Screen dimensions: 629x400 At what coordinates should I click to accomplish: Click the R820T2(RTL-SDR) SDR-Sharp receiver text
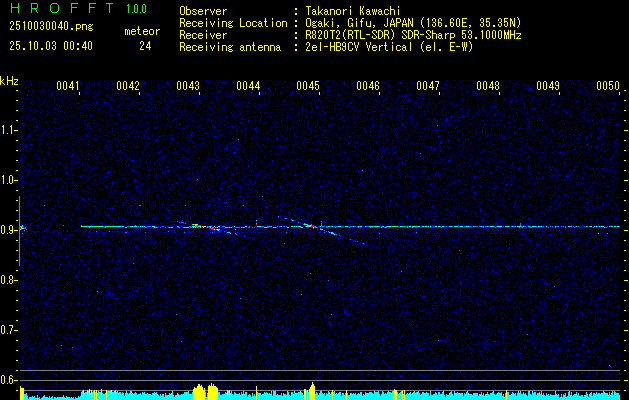tap(413, 35)
